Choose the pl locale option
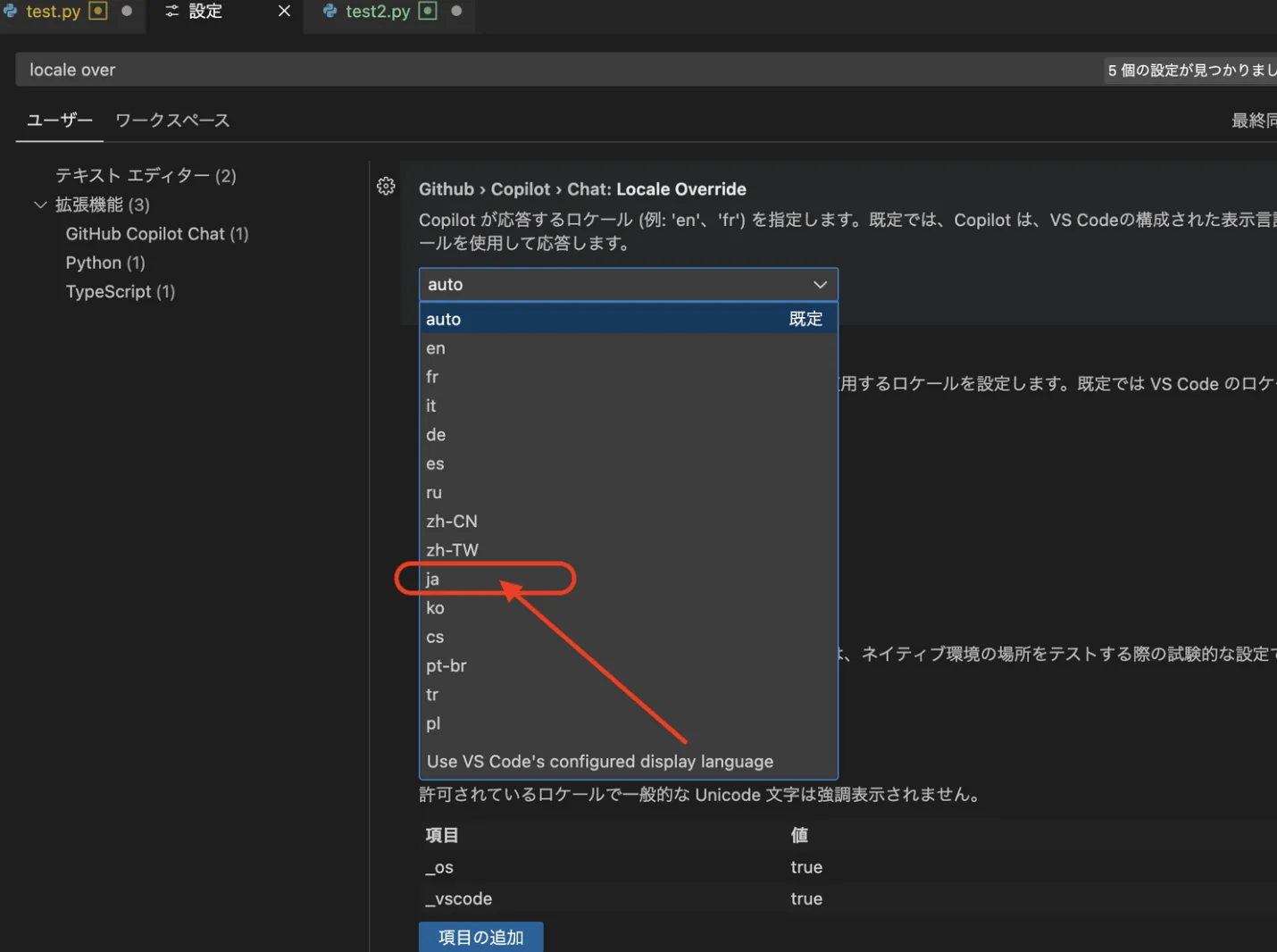Screen dimensions: 1277x952 pos(629,723)
